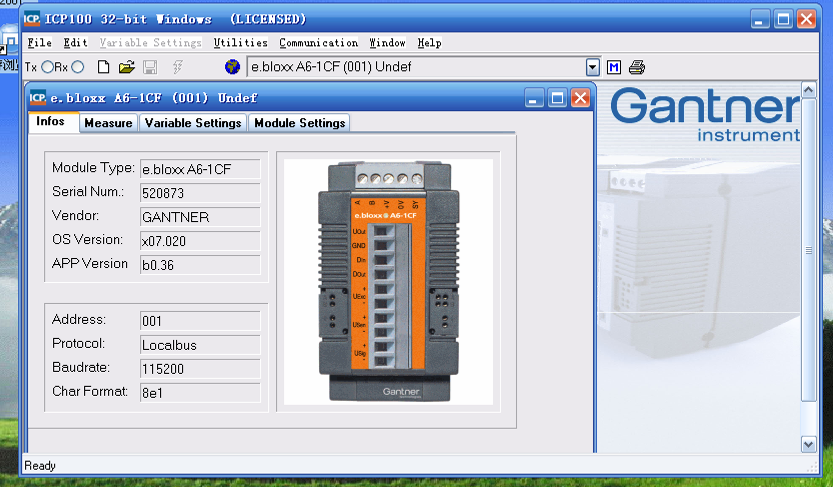The height and width of the screenshot is (487, 833).
Task: Click the Char Format field 8e1
Action: tap(200, 392)
